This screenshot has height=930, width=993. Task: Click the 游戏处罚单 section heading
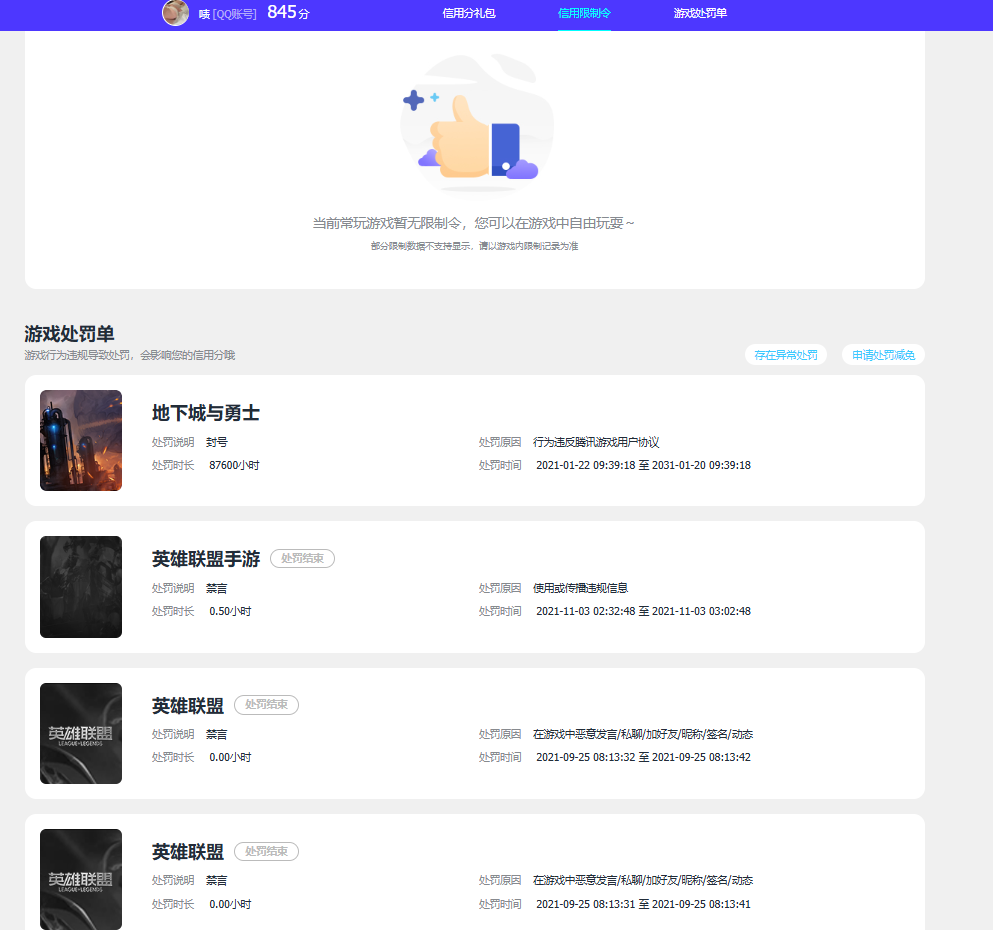click(x=69, y=334)
